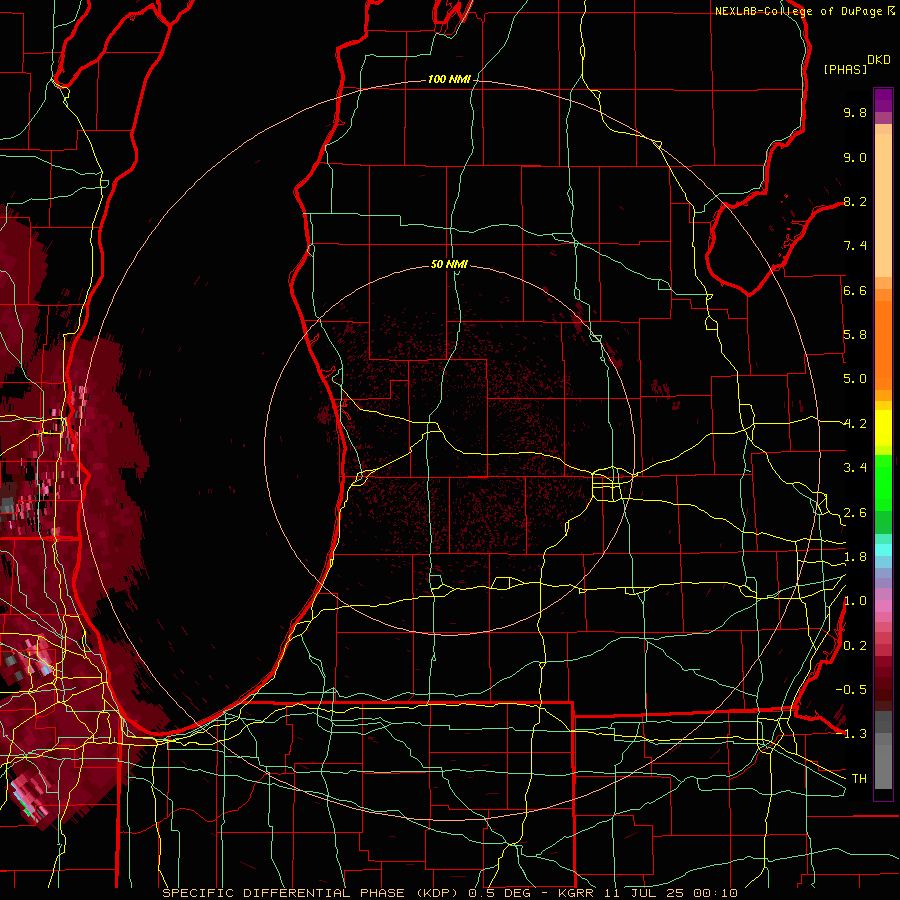
Task: Click the -0.5 value on the color scale
Action: [x=851, y=690]
